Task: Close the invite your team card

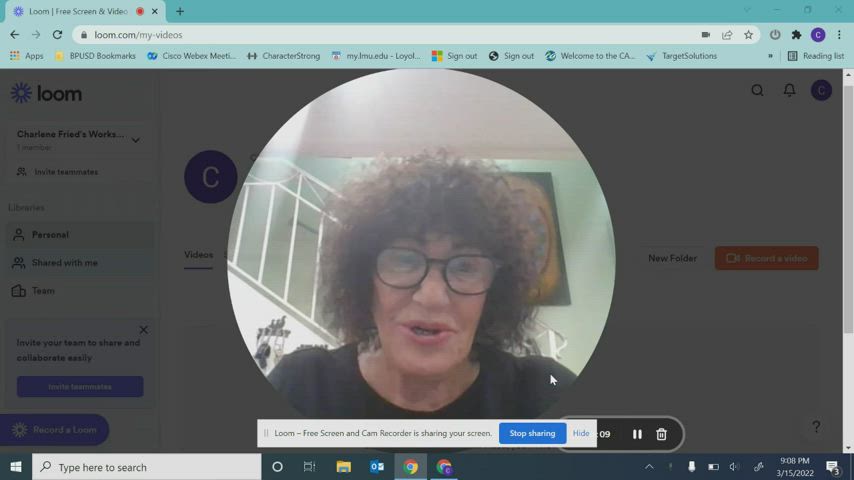Action: click(143, 330)
